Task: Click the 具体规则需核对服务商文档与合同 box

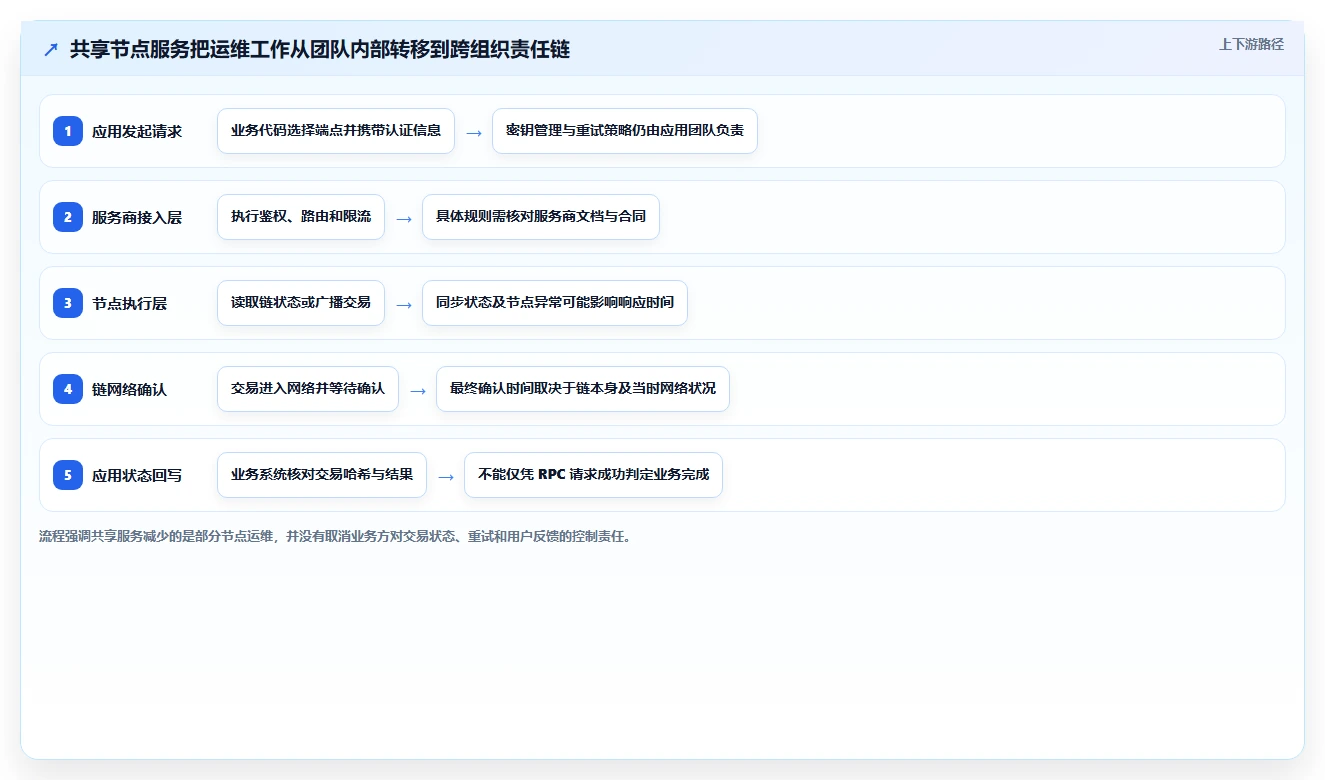Action: pyautogui.click(x=541, y=217)
